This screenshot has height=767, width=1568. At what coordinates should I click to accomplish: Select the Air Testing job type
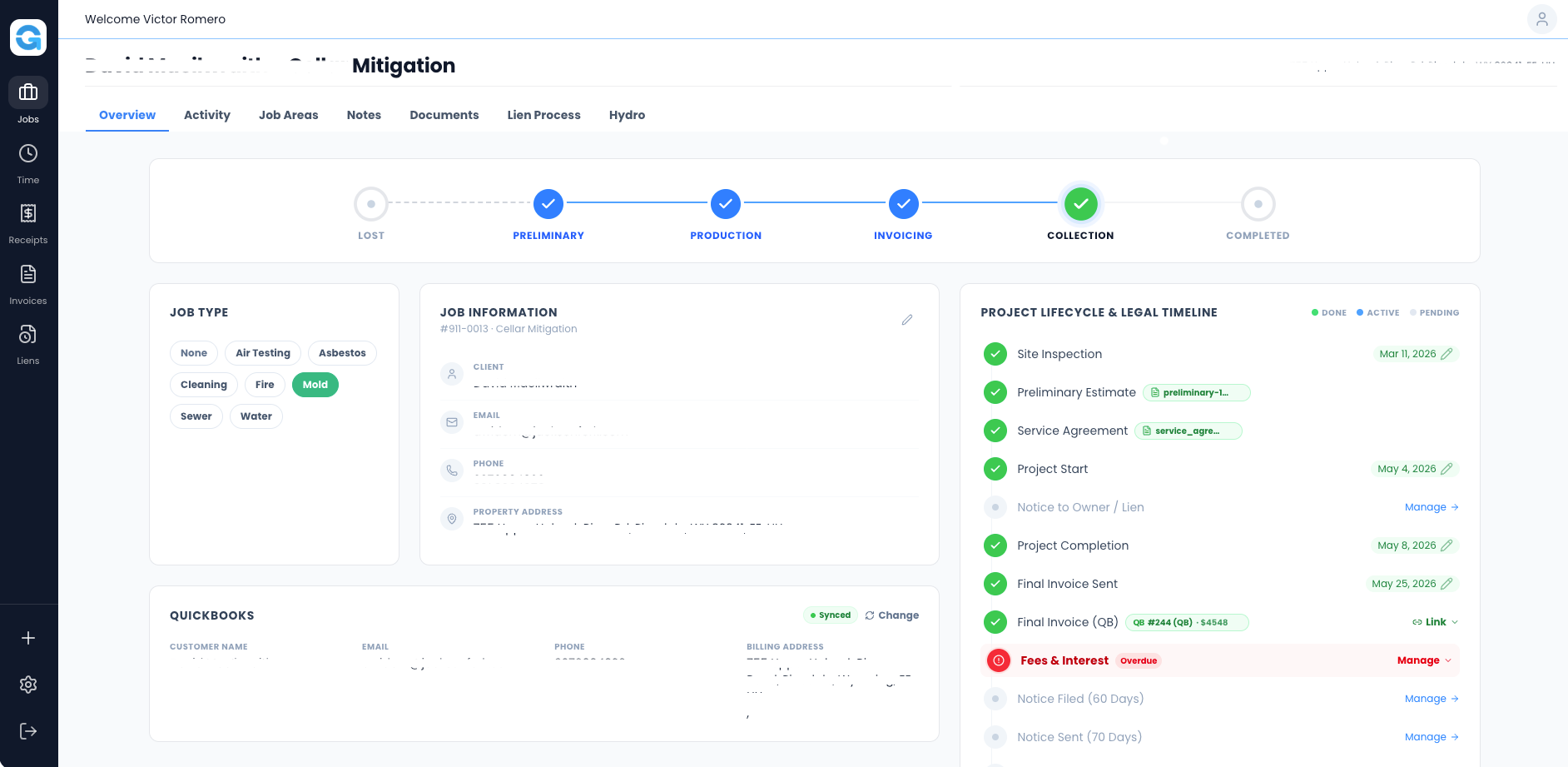[263, 353]
